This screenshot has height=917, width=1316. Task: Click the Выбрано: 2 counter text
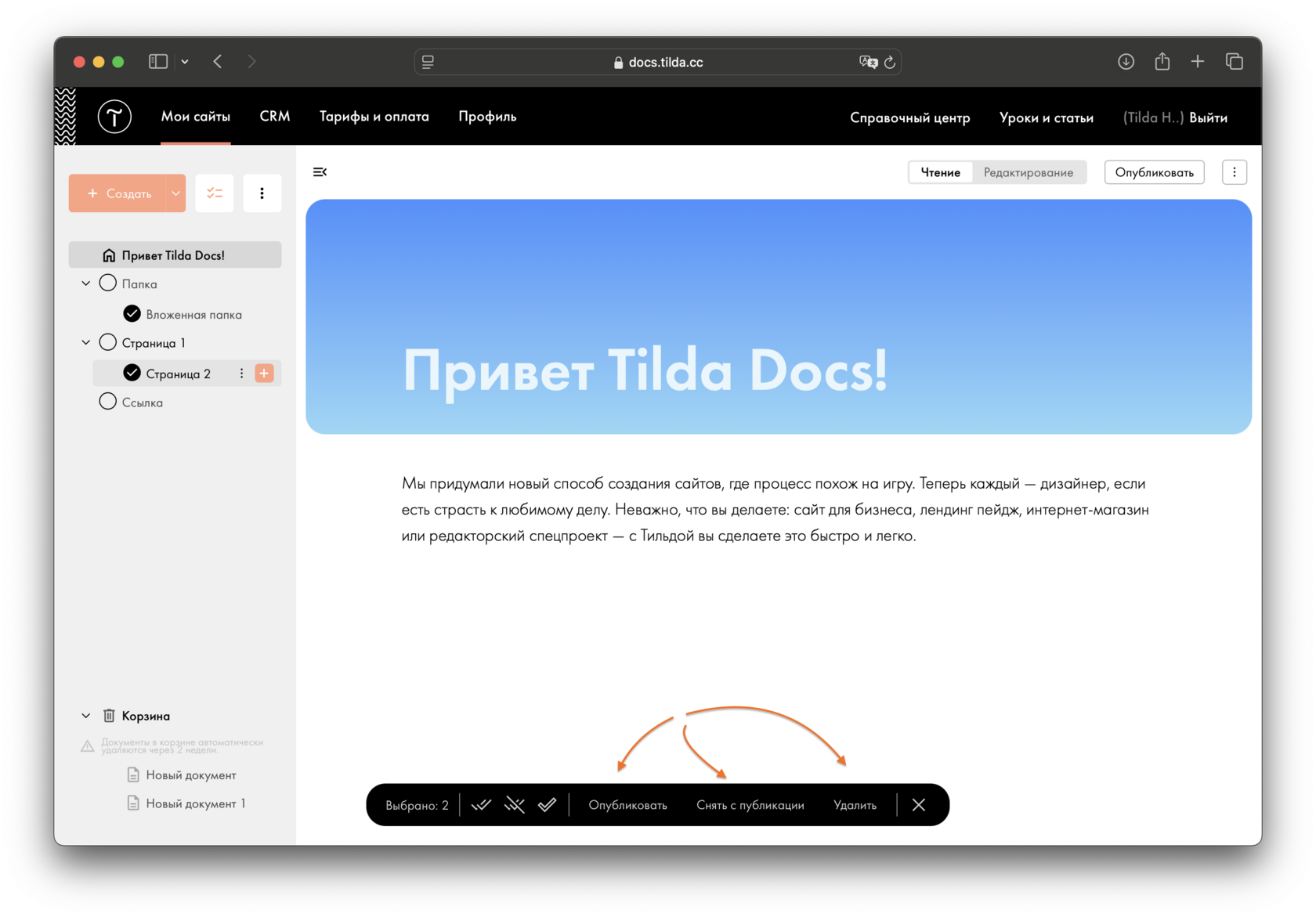click(417, 805)
